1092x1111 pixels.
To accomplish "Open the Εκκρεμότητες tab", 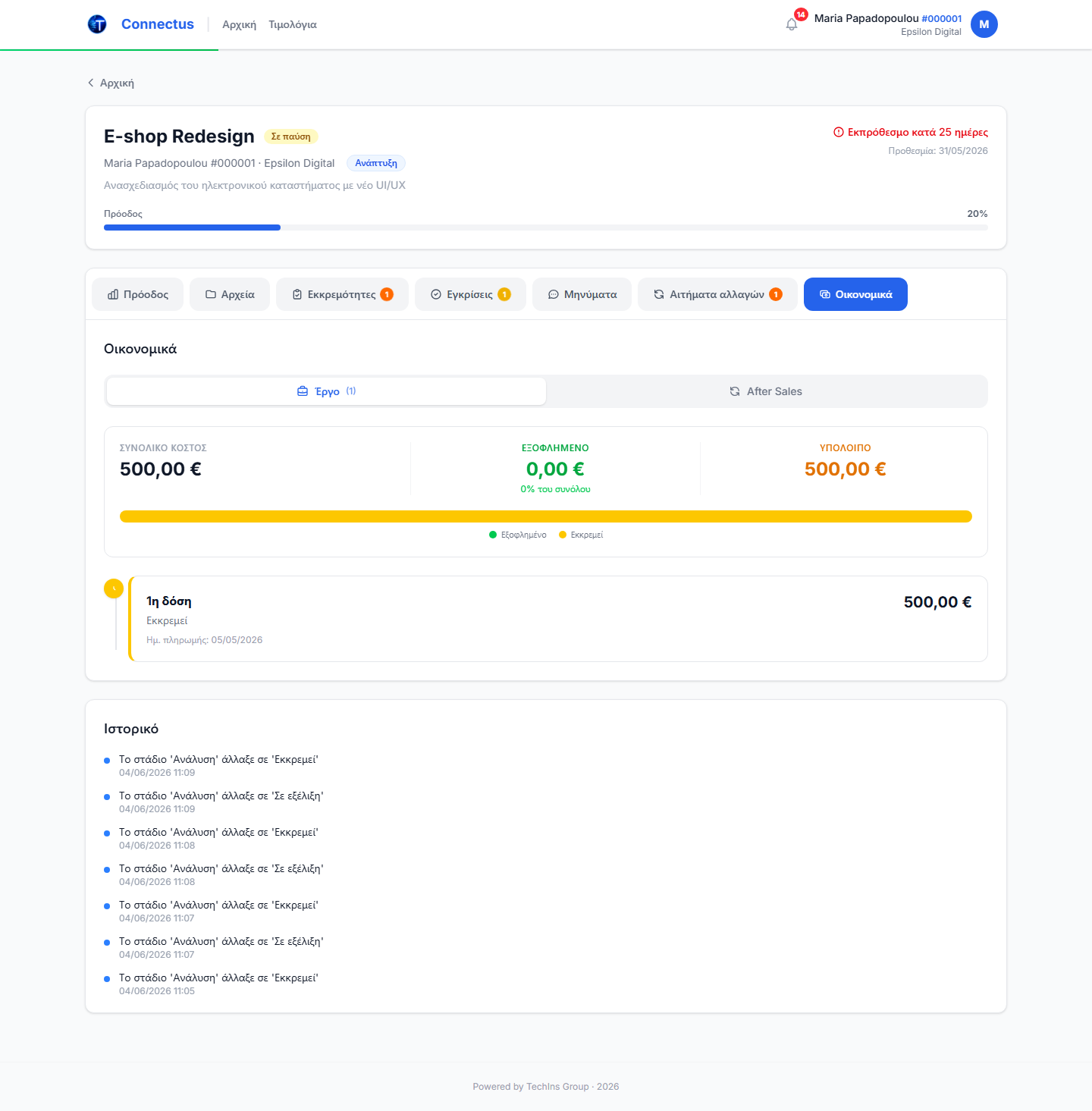I will 342,294.
